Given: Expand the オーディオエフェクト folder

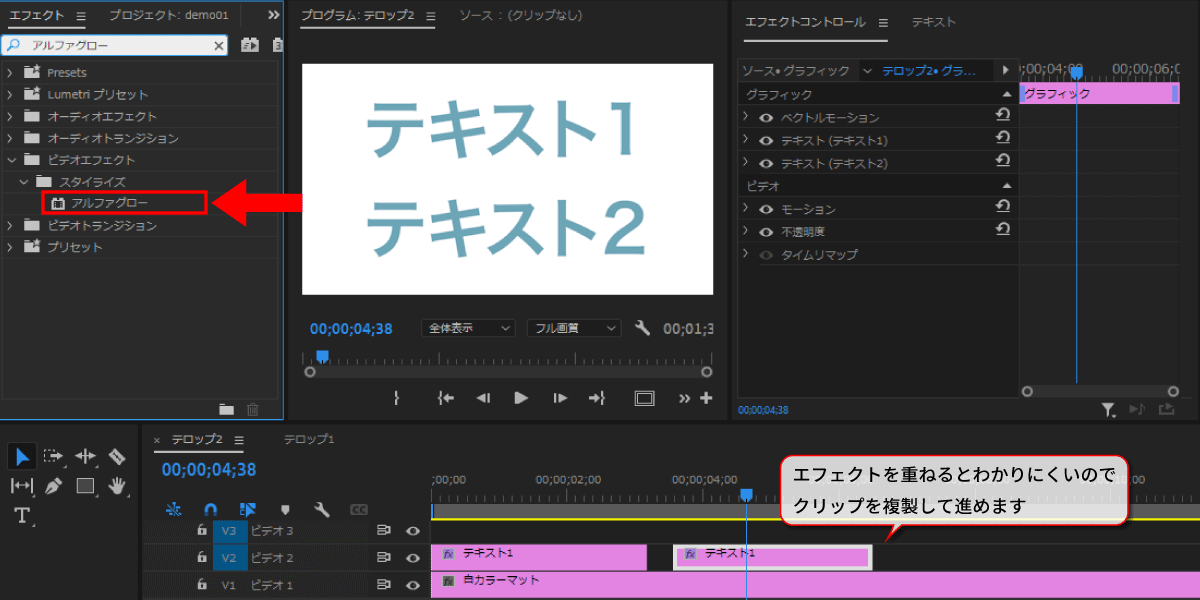Looking at the screenshot, I should [10, 116].
